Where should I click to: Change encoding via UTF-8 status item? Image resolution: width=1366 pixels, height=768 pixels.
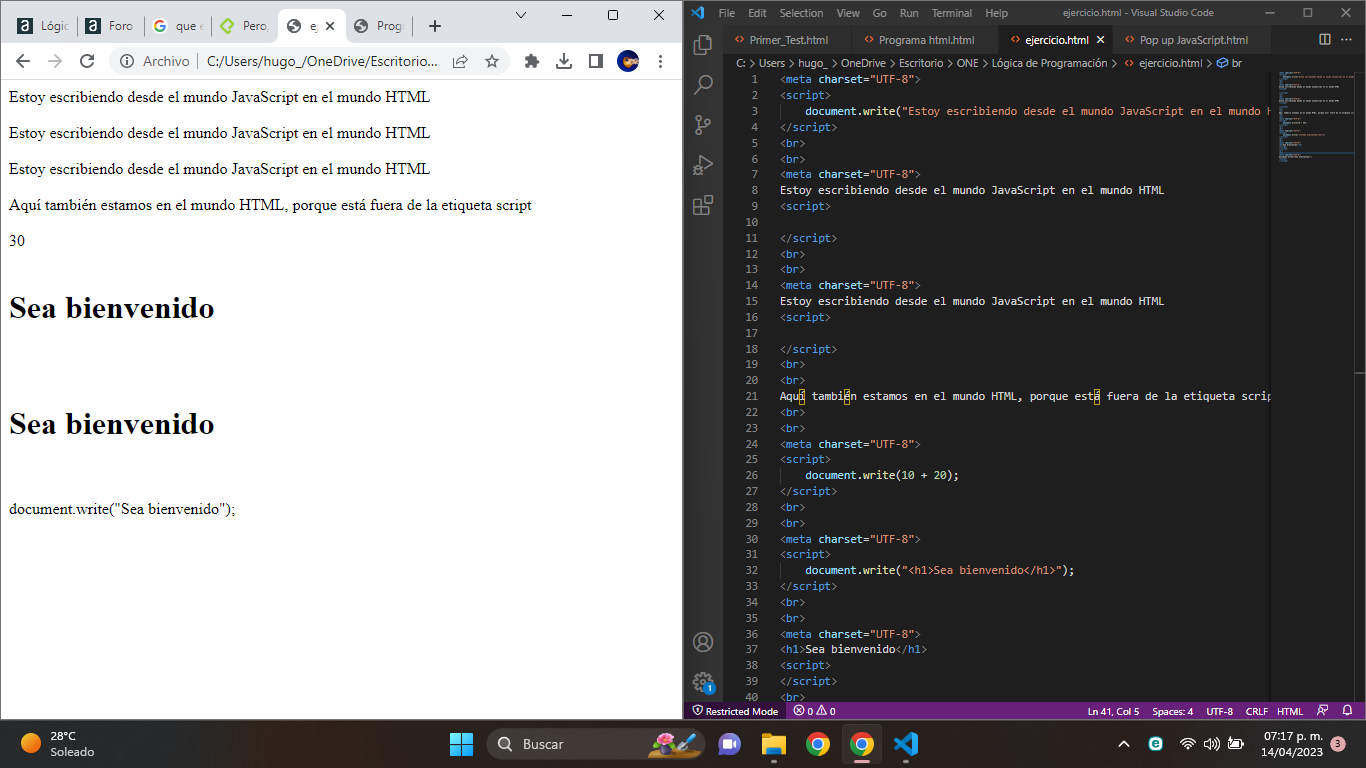(1219, 711)
